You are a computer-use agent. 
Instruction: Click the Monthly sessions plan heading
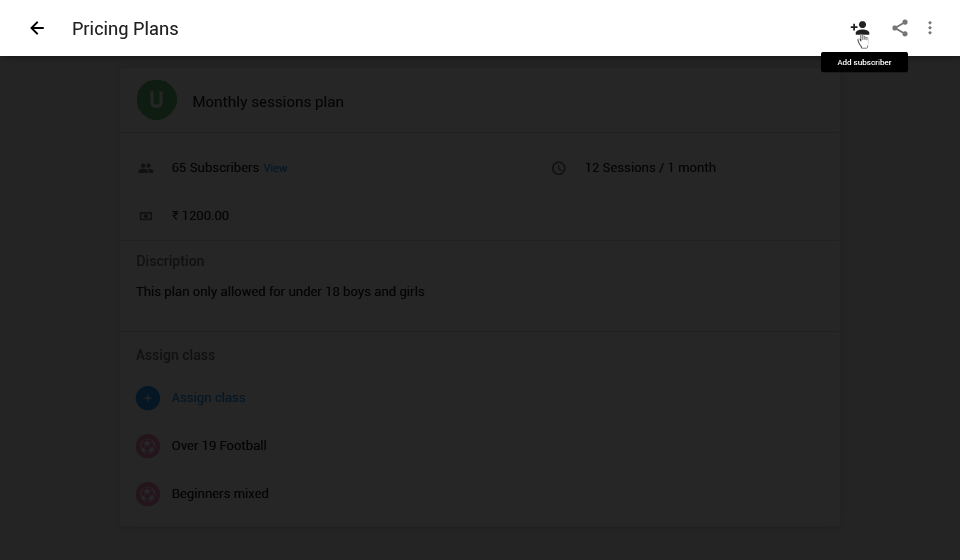267,101
